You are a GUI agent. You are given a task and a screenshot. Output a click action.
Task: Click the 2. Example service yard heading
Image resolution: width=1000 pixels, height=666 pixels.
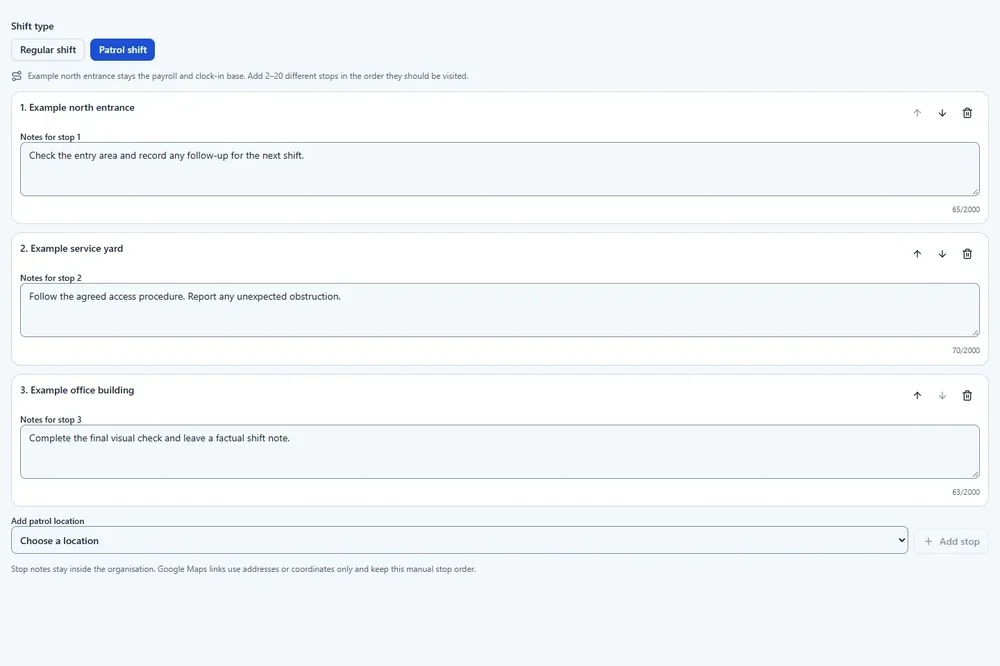tap(71, 248)
